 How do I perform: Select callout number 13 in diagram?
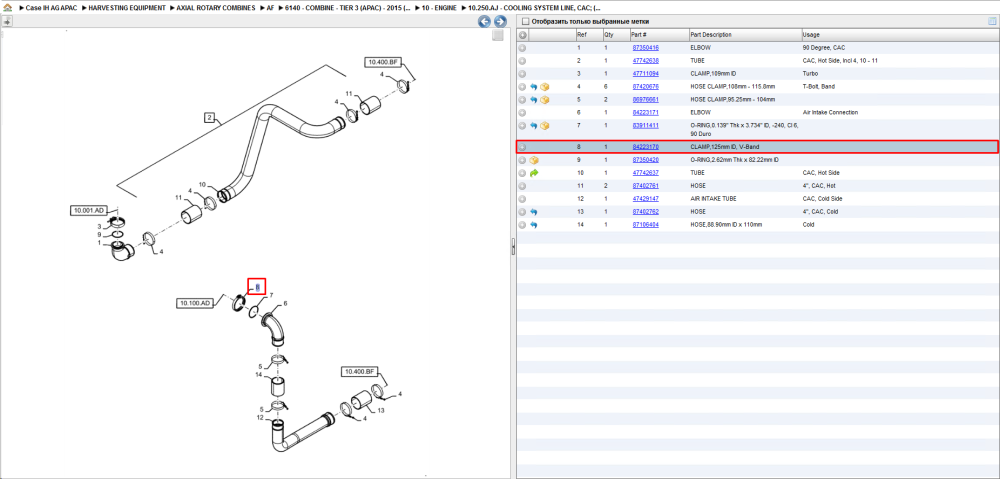[x=381, y=411]
